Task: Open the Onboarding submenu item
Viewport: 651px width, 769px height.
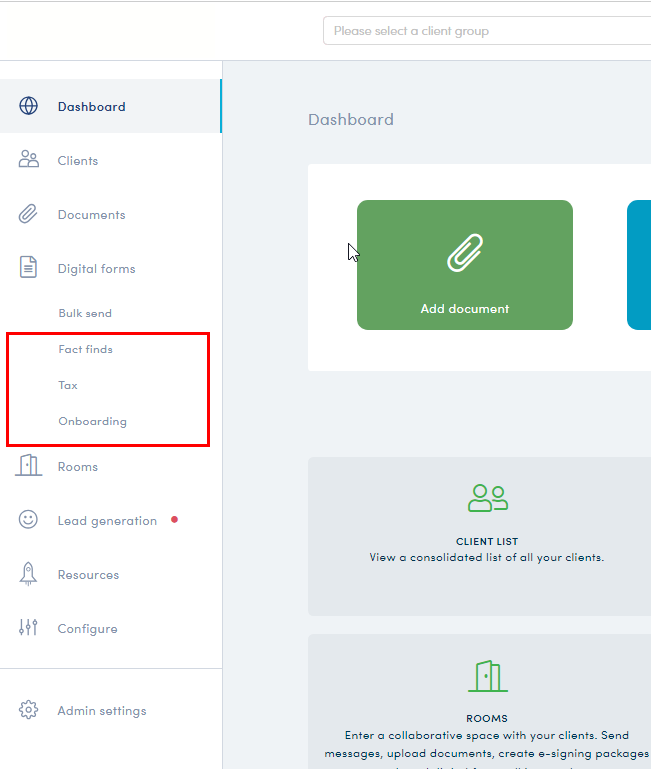Action: [x=92, y=421]
